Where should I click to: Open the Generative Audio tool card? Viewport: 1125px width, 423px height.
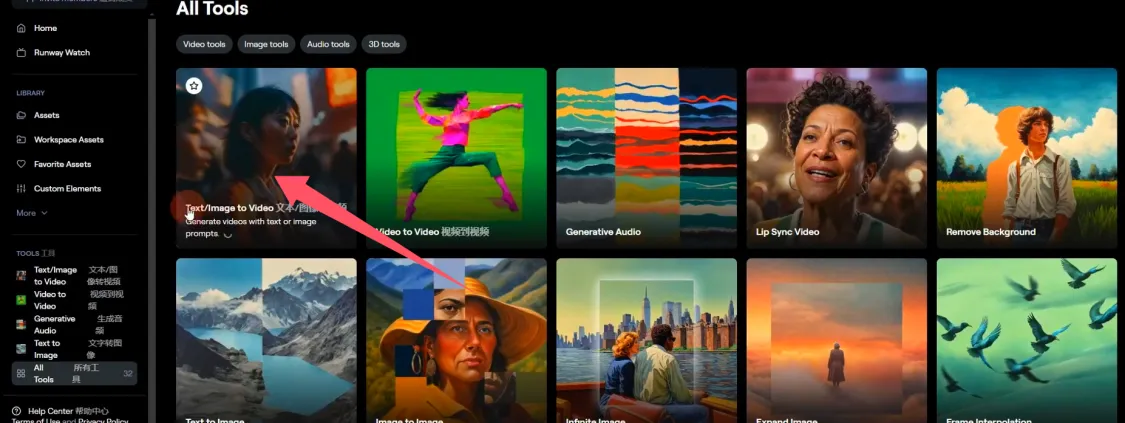point(646,157)
